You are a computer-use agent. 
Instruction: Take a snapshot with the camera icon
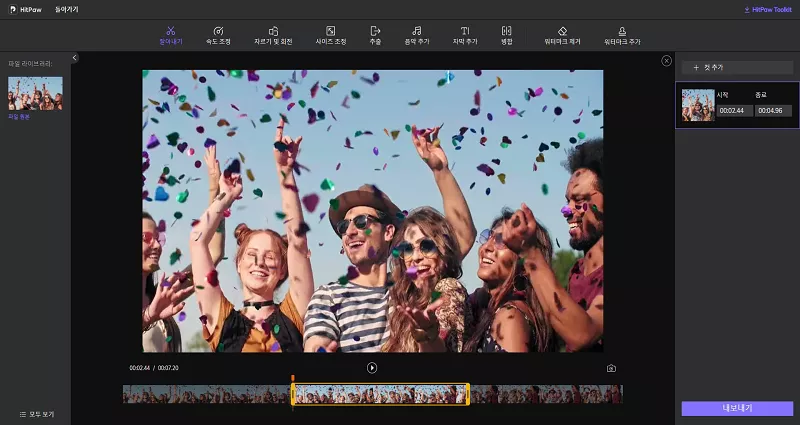point(611,368)
